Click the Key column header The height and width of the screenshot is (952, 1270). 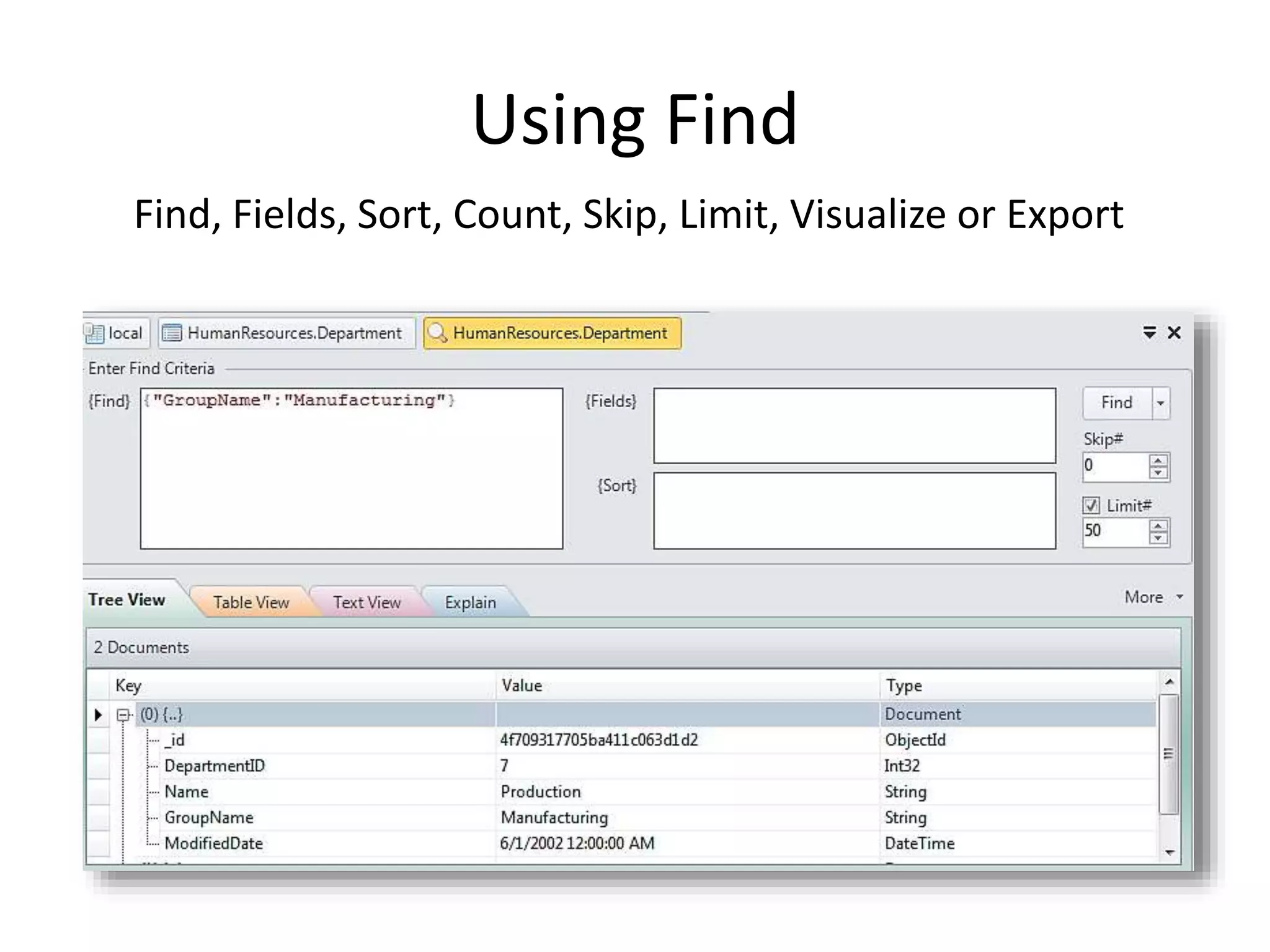click(x=303, y=685)
